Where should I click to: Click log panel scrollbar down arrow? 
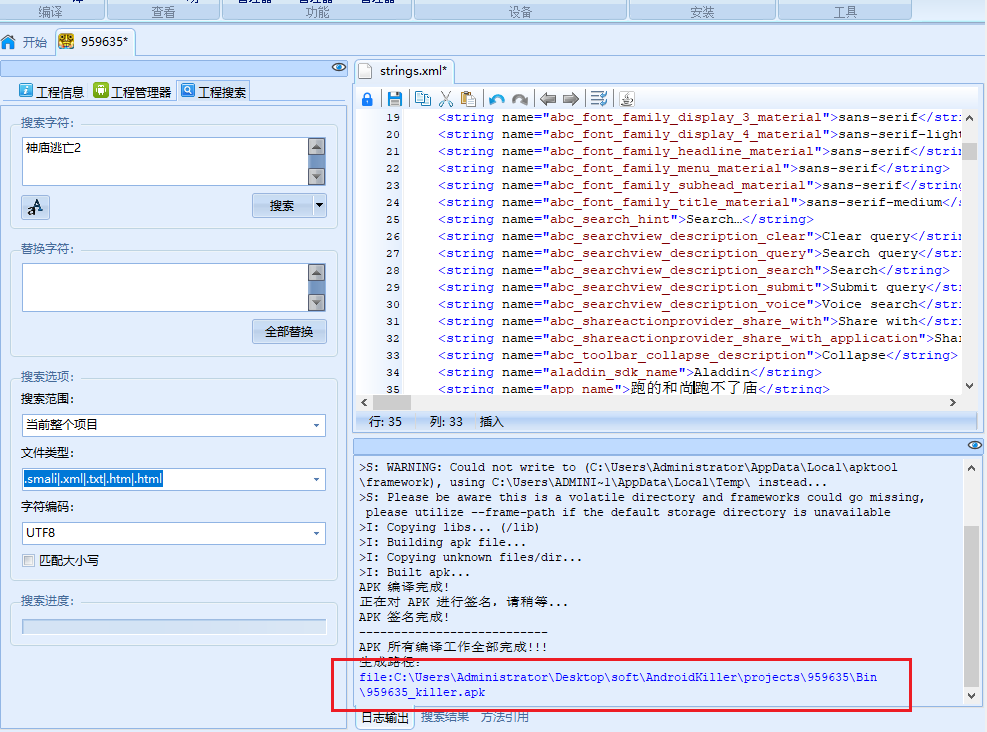[971, 695]
